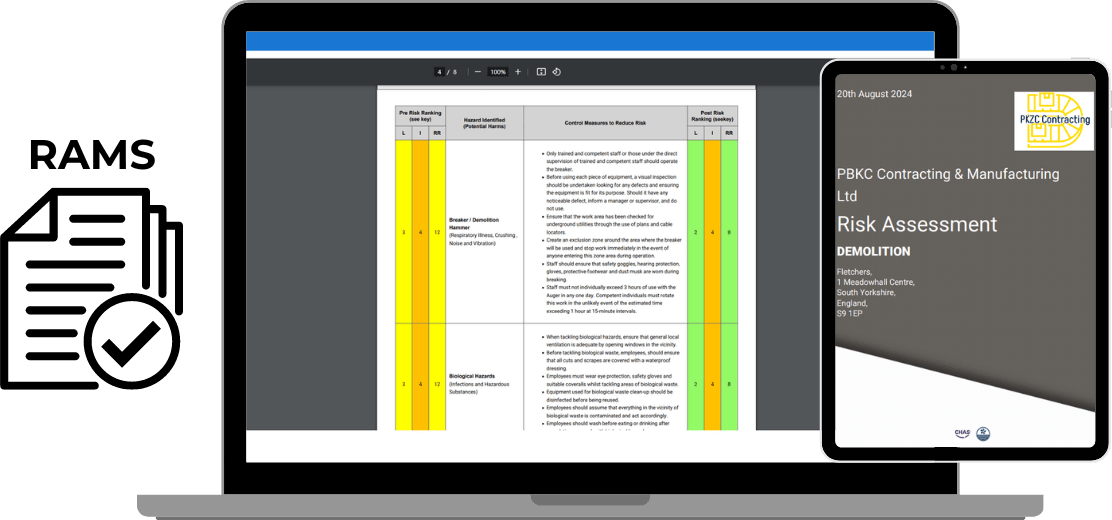This screenshot has height=520, width=1112.
Task: Click the Control Measures to Reduce Risk header
Action: point(605,122)
